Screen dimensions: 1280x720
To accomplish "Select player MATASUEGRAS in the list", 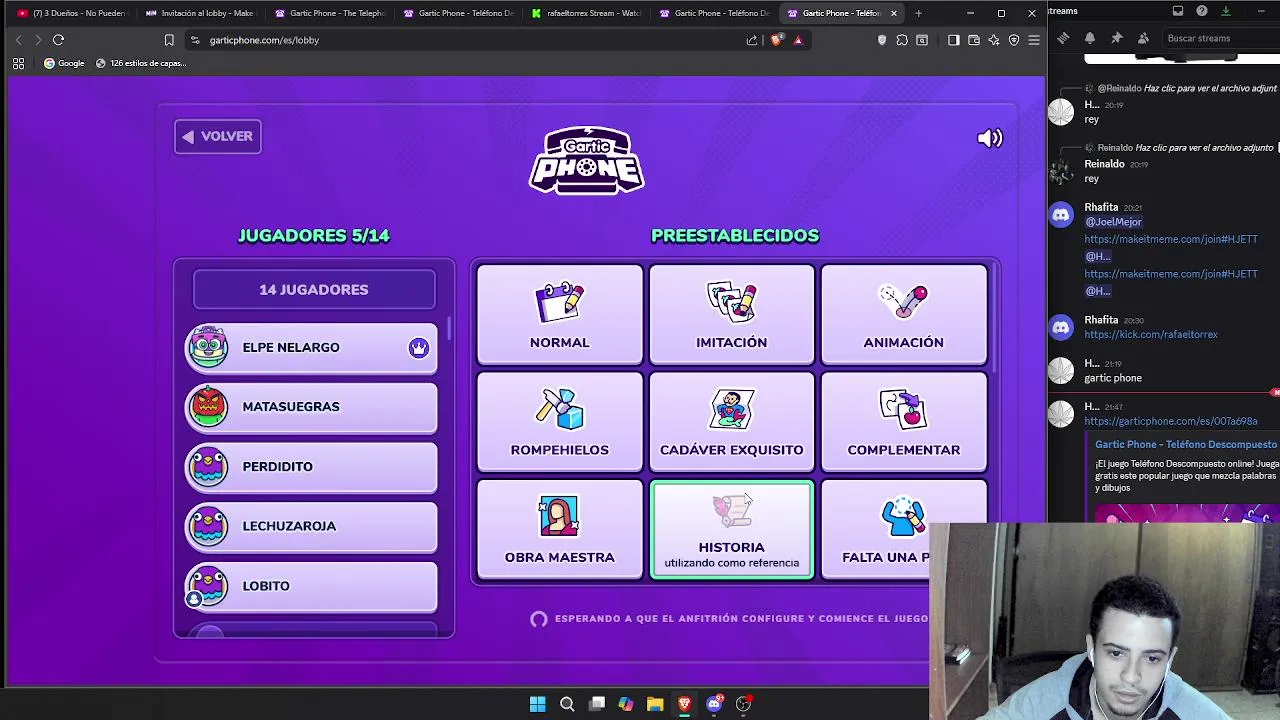I will (311, 407).
